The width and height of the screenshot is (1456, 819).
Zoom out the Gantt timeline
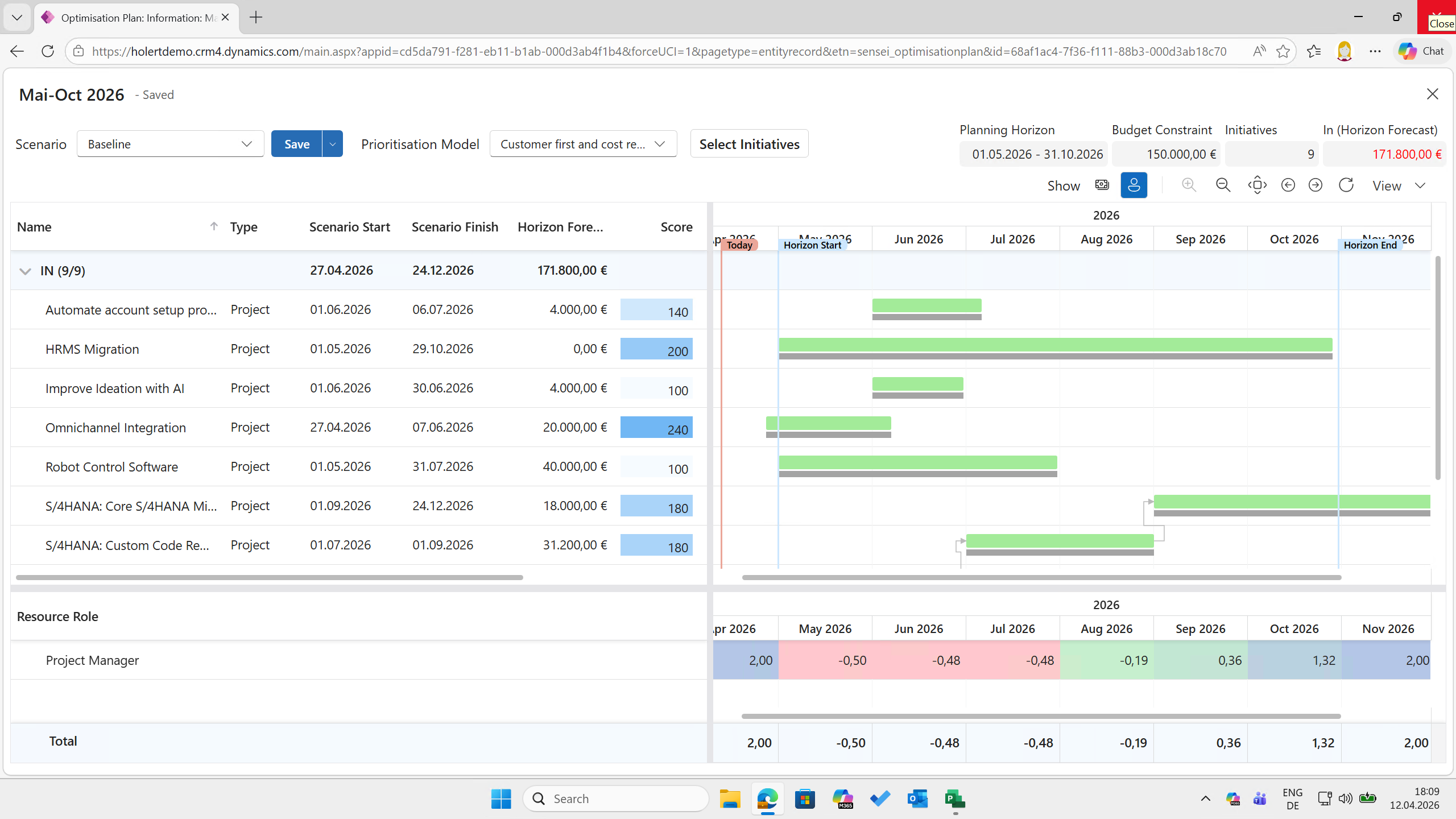point(1223,185)
